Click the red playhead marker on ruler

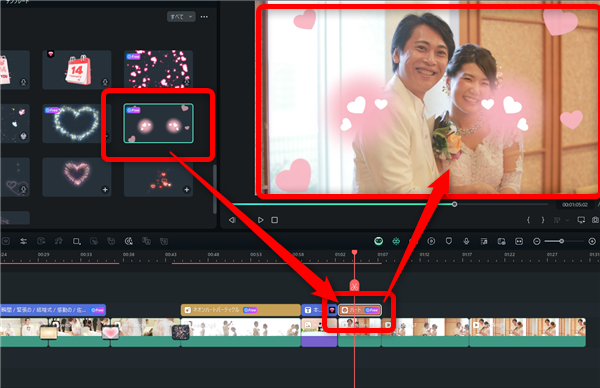point(354,252)
